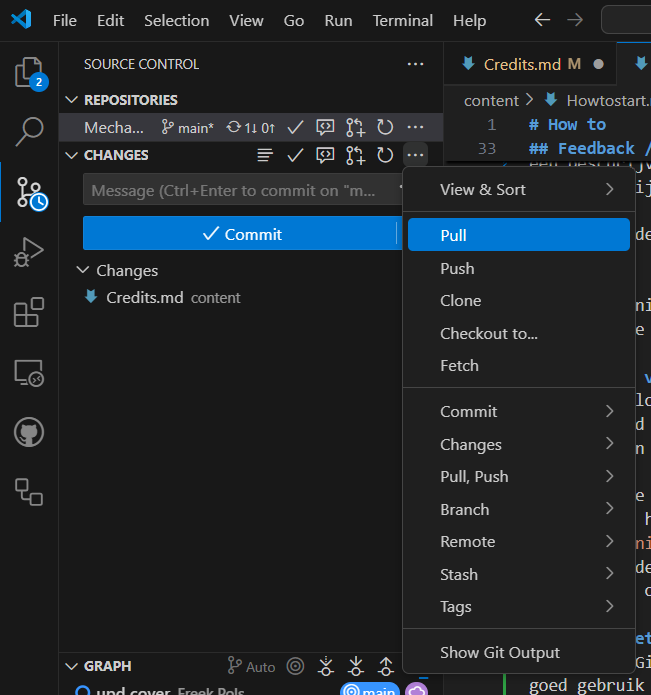Open the Selection menu

[176, 20]
